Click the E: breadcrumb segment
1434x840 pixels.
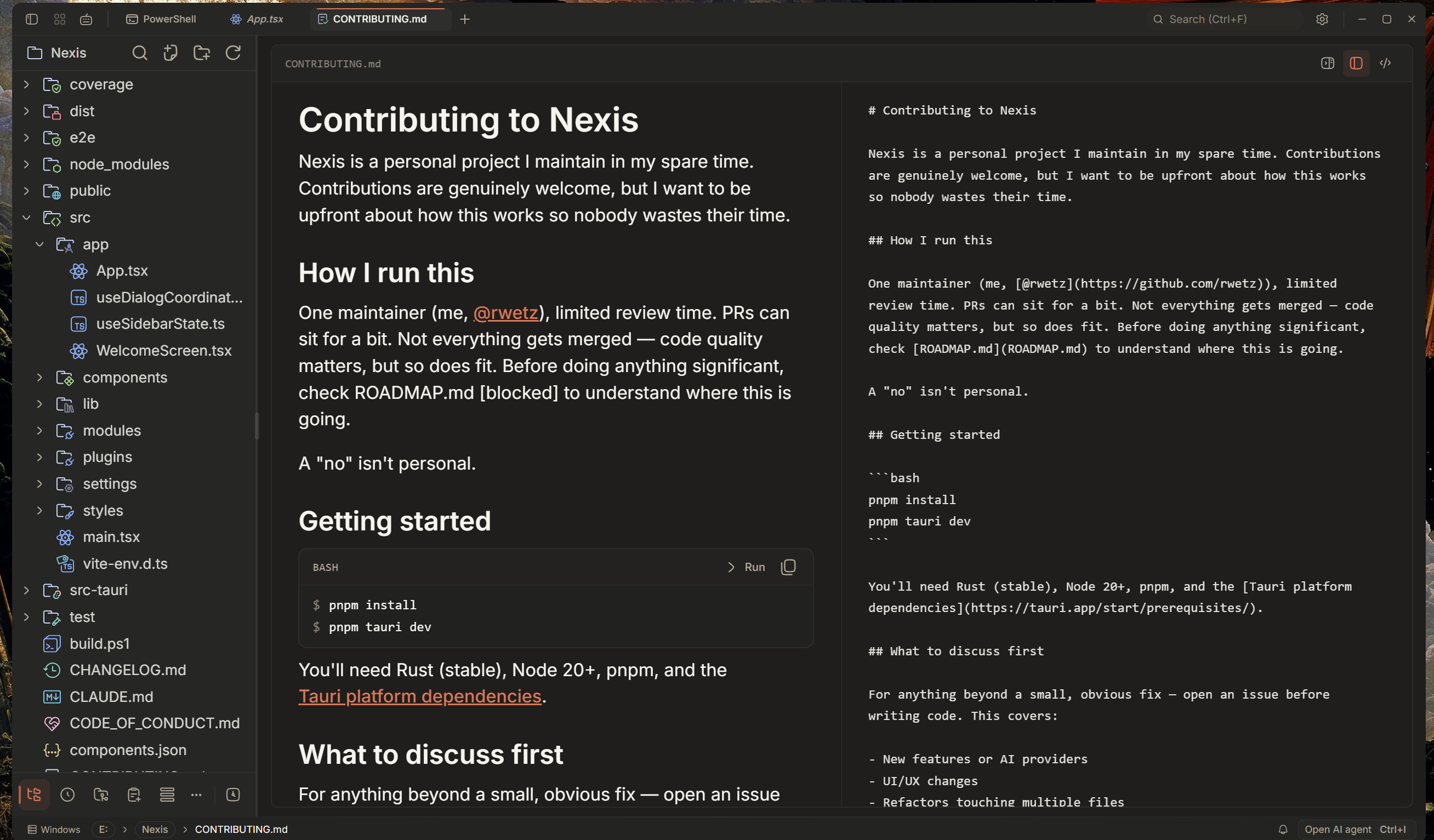[x=104, y=829]
